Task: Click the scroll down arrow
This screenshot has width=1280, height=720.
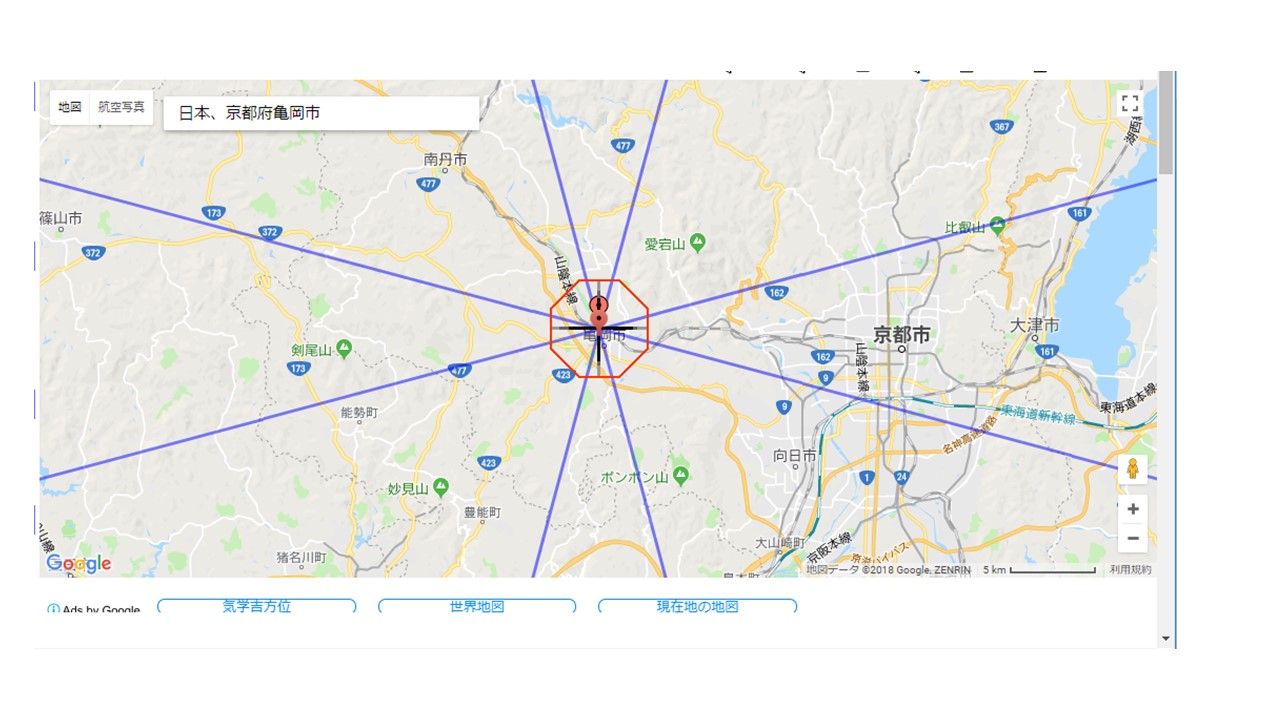Action: (1166, 638)
